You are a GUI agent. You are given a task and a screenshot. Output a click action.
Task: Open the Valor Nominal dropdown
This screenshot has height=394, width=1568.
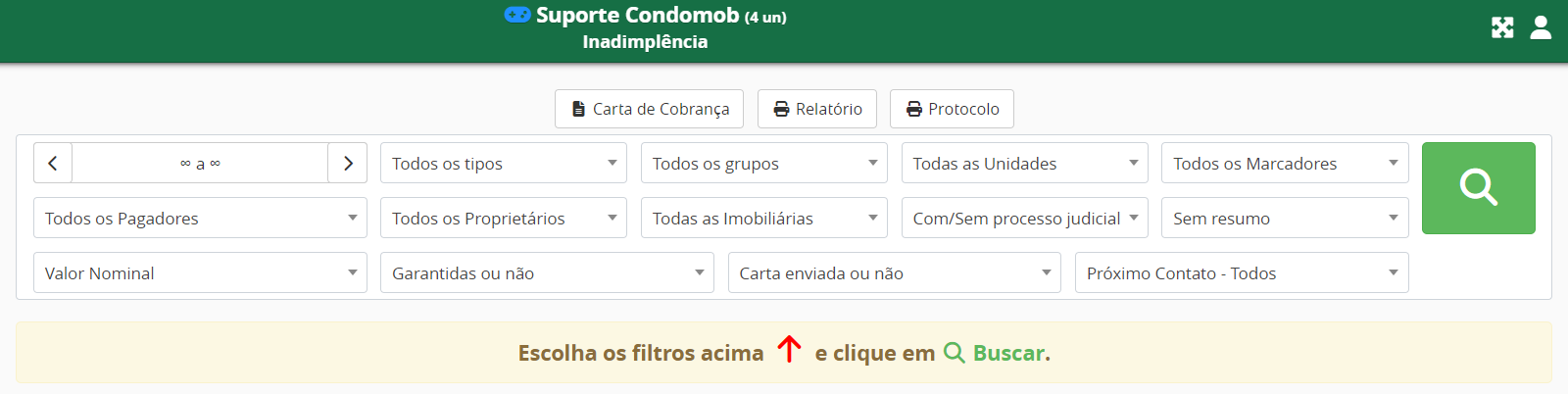pyautogui.click(x=200, y=273)
